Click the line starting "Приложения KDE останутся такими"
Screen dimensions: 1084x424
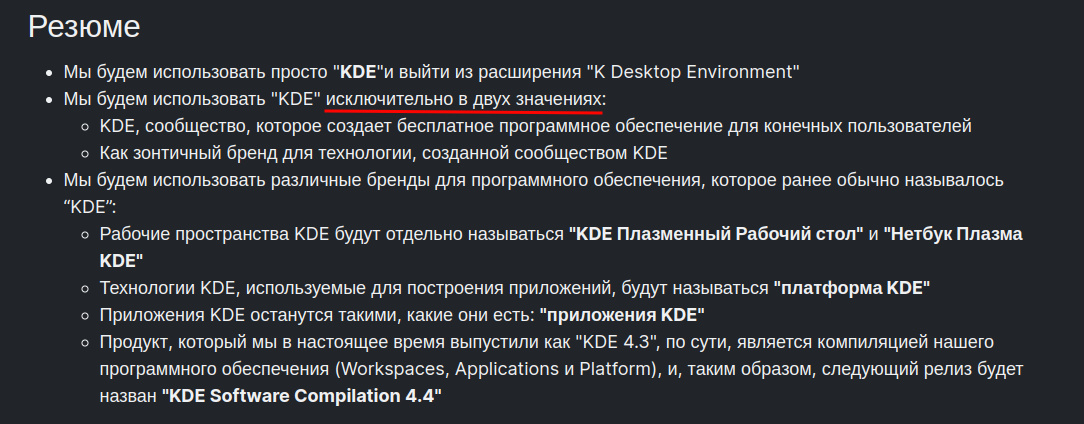[x=402, y=315]
